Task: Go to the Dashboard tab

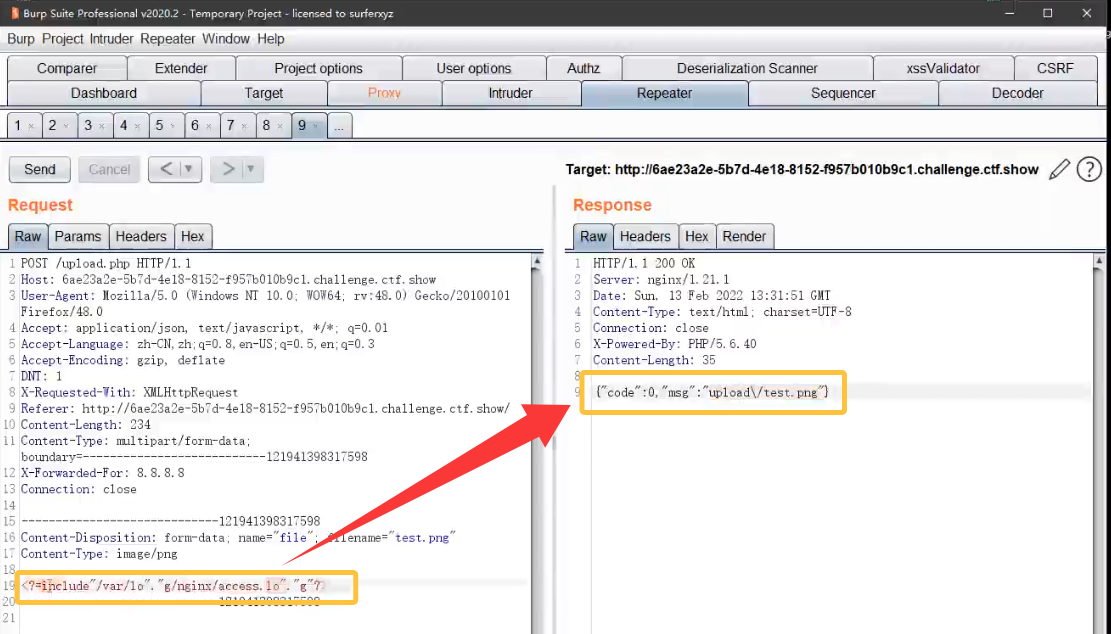Action: click(x=103, y=93)
